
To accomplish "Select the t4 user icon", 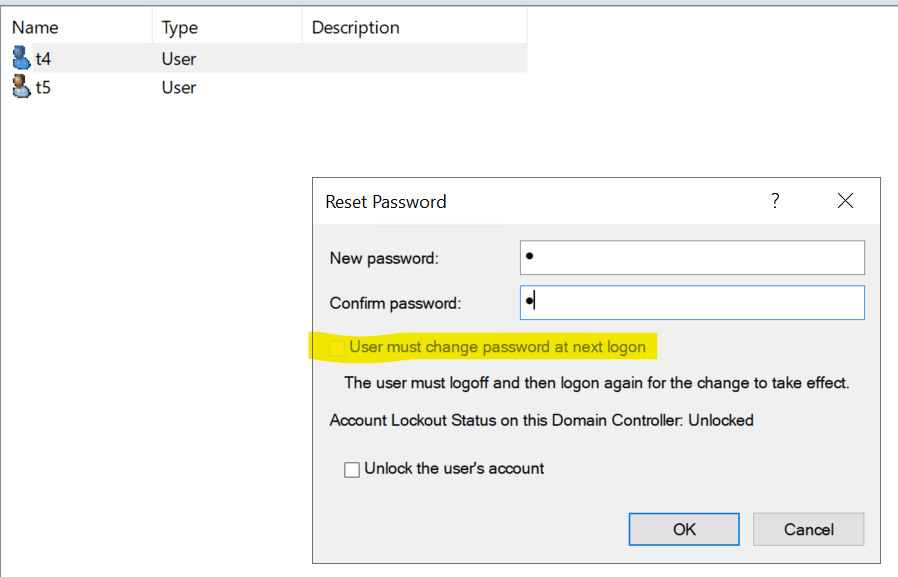I will [21, 58].
